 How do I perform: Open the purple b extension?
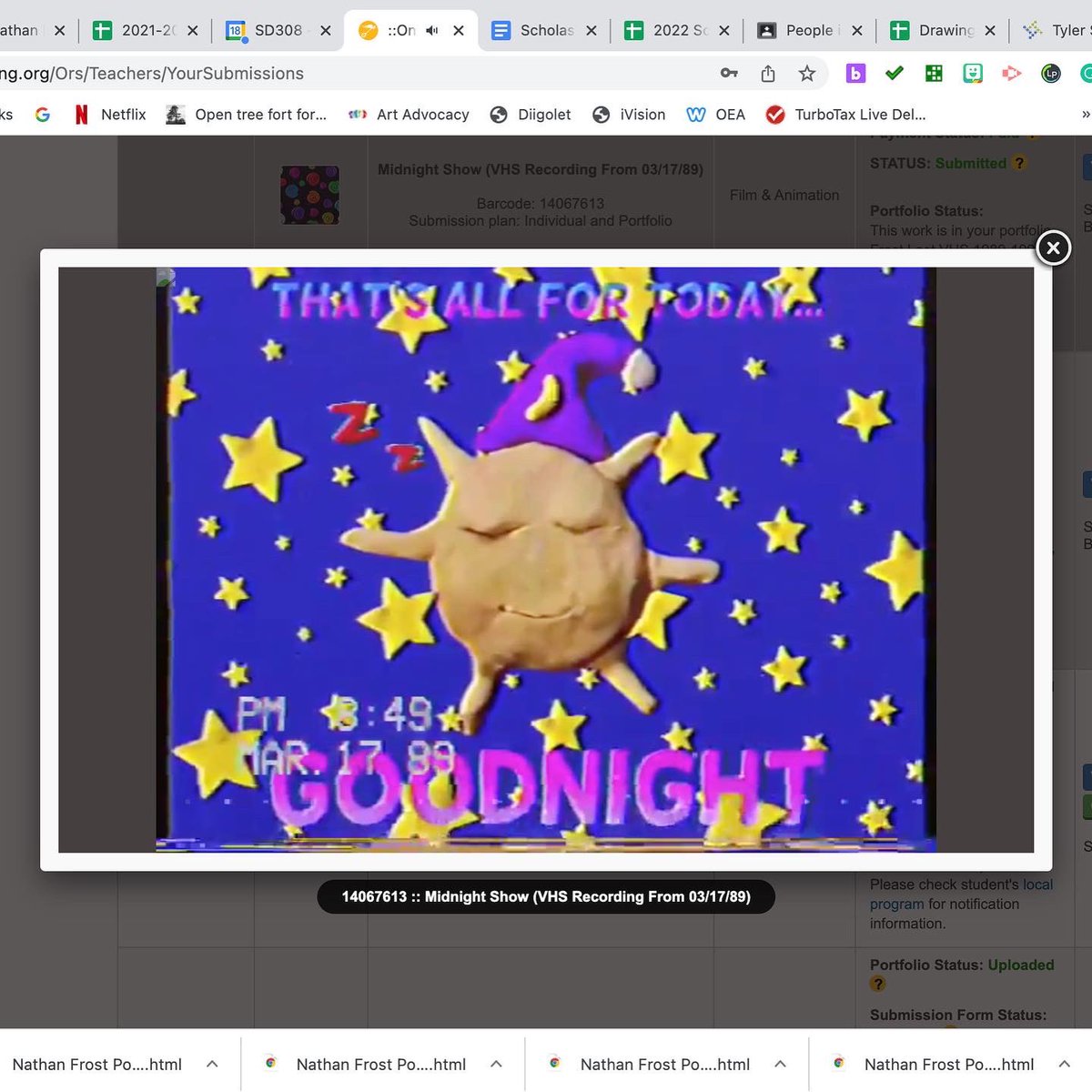click(x=855, y=74)
